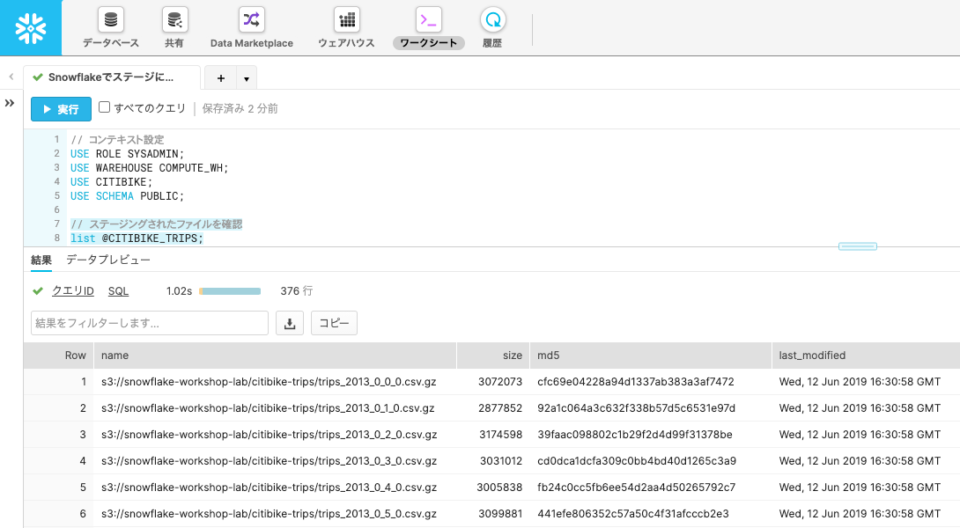960x528 pixels.
Task: Expand the side panel with double chevron
Action: [9, 103]
